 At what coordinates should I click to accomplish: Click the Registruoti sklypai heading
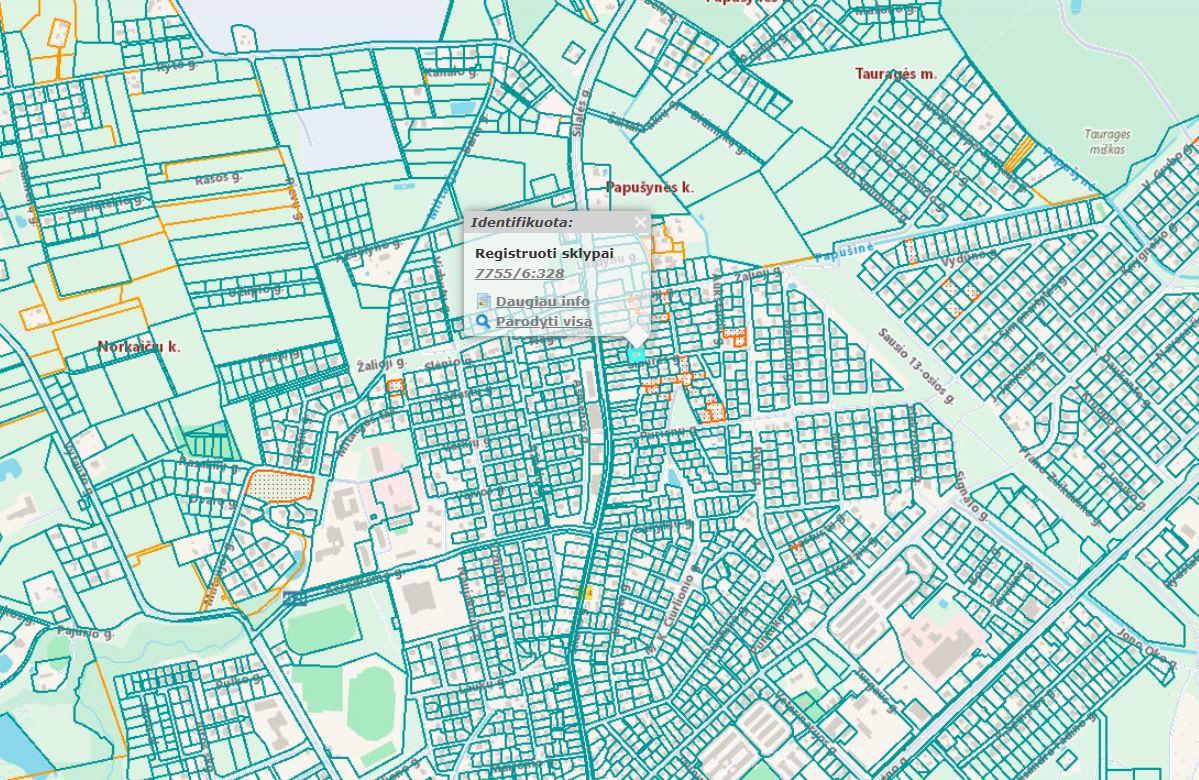click(x=544, y=253)
